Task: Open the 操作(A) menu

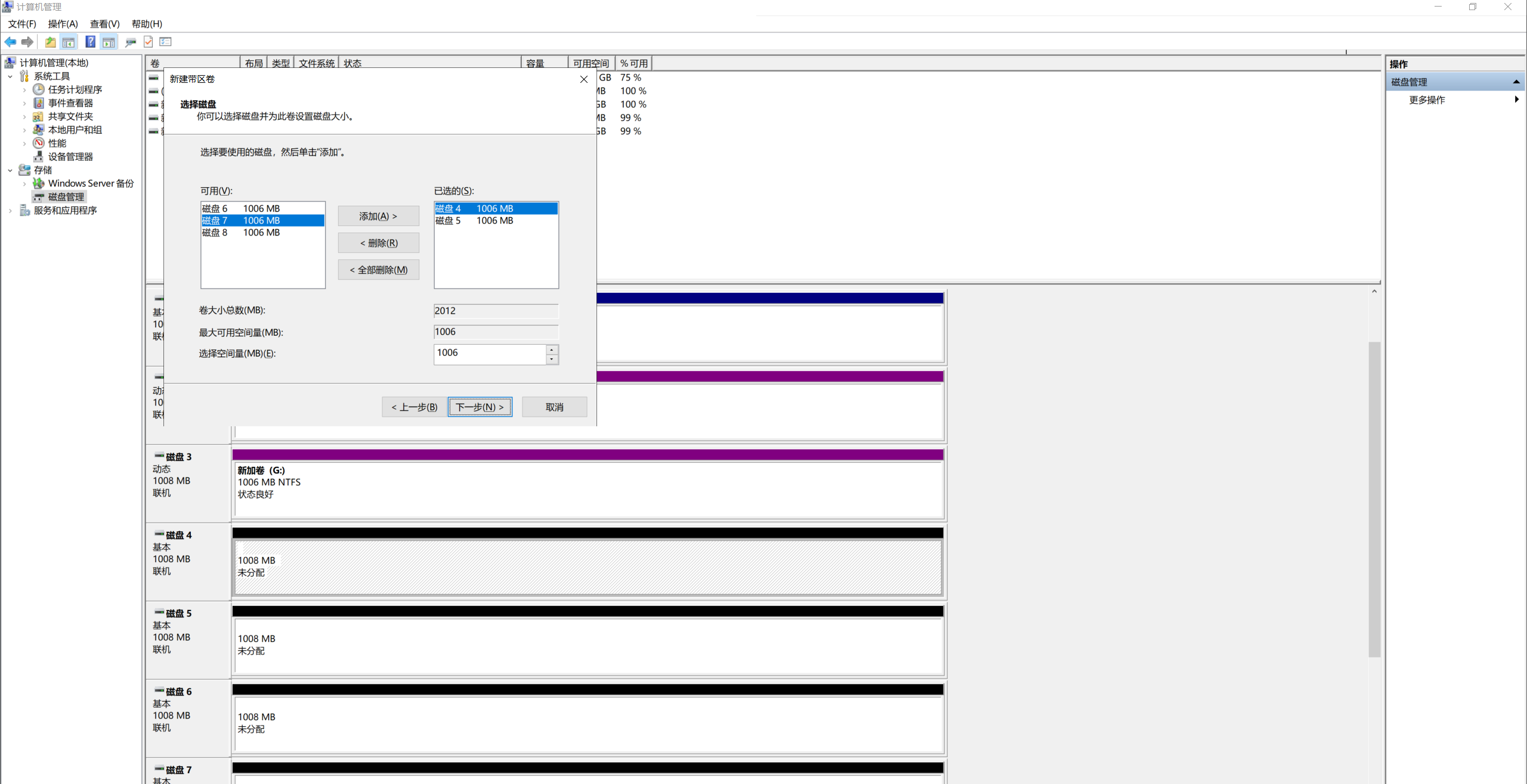Action: coord(63,24)
